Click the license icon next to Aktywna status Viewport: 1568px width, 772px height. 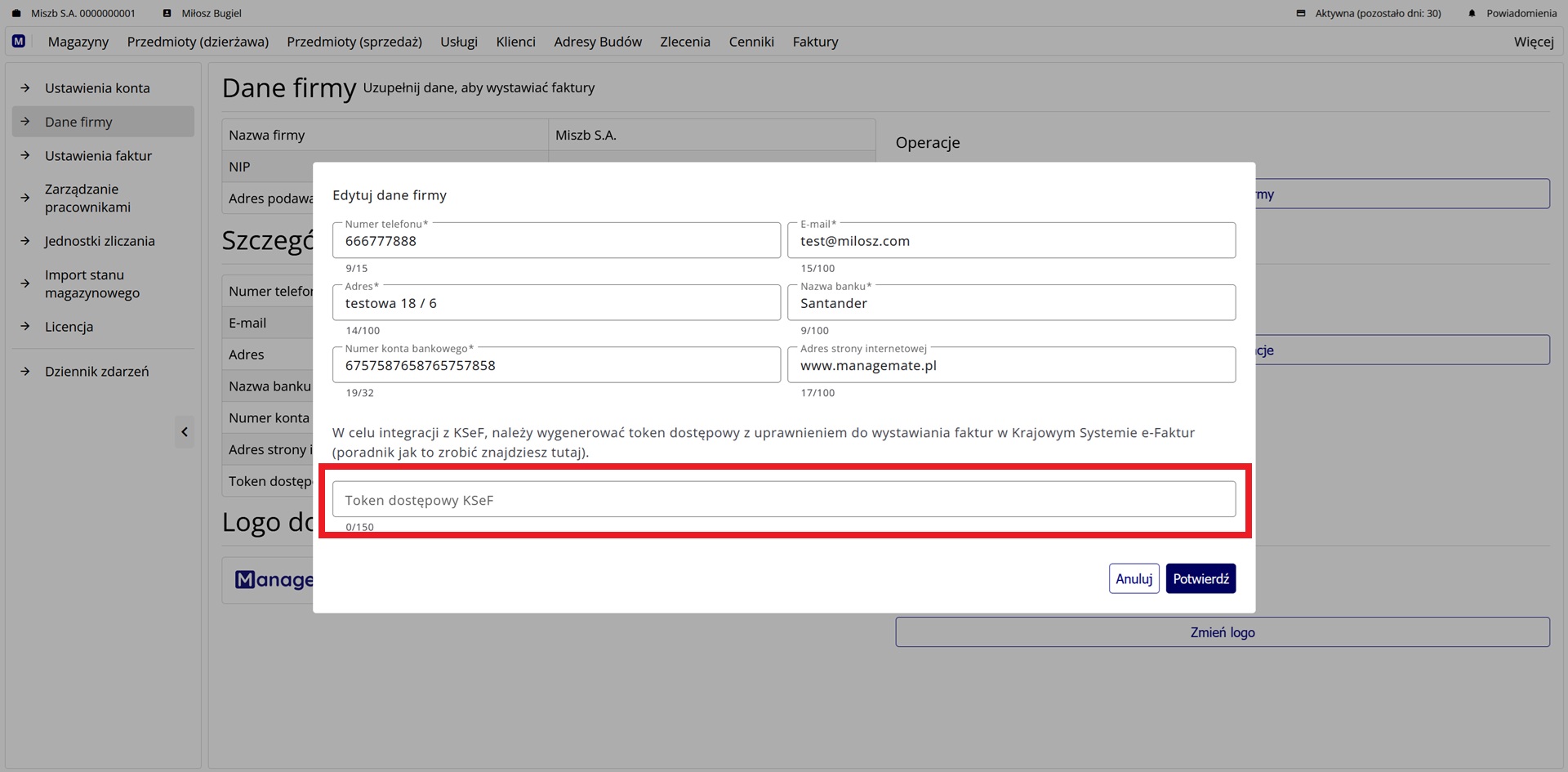pos(1300,12)
